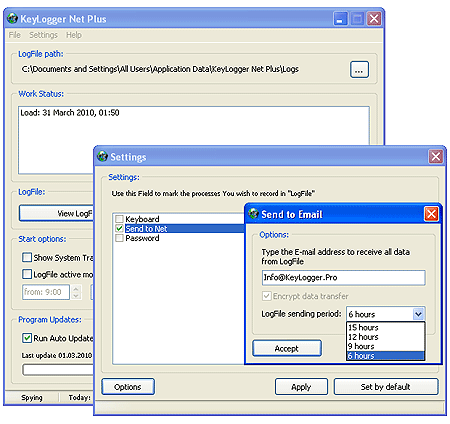The width and height of the screenshot is (450, 424).
Task: Click the Settings window globe icon
Action: click(103, 156)
